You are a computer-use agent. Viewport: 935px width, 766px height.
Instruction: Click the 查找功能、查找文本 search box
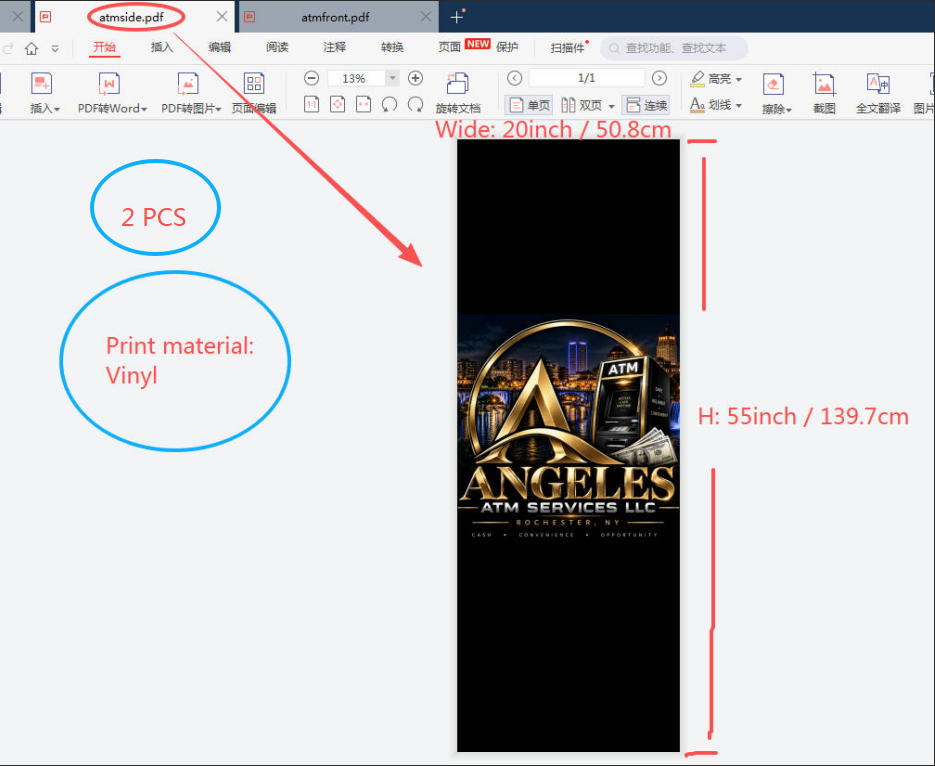pos(674,48)
